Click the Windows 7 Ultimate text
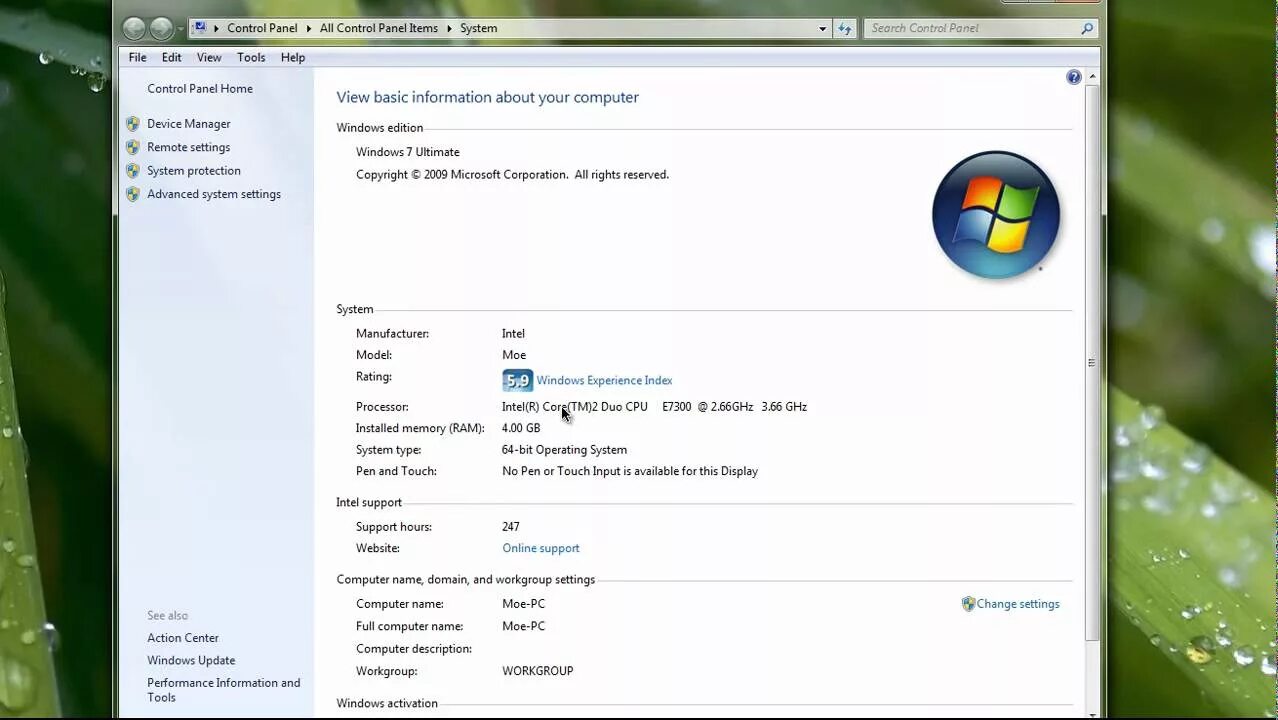Viewport: 1278px width, 720px height. [x=408, y=152]
